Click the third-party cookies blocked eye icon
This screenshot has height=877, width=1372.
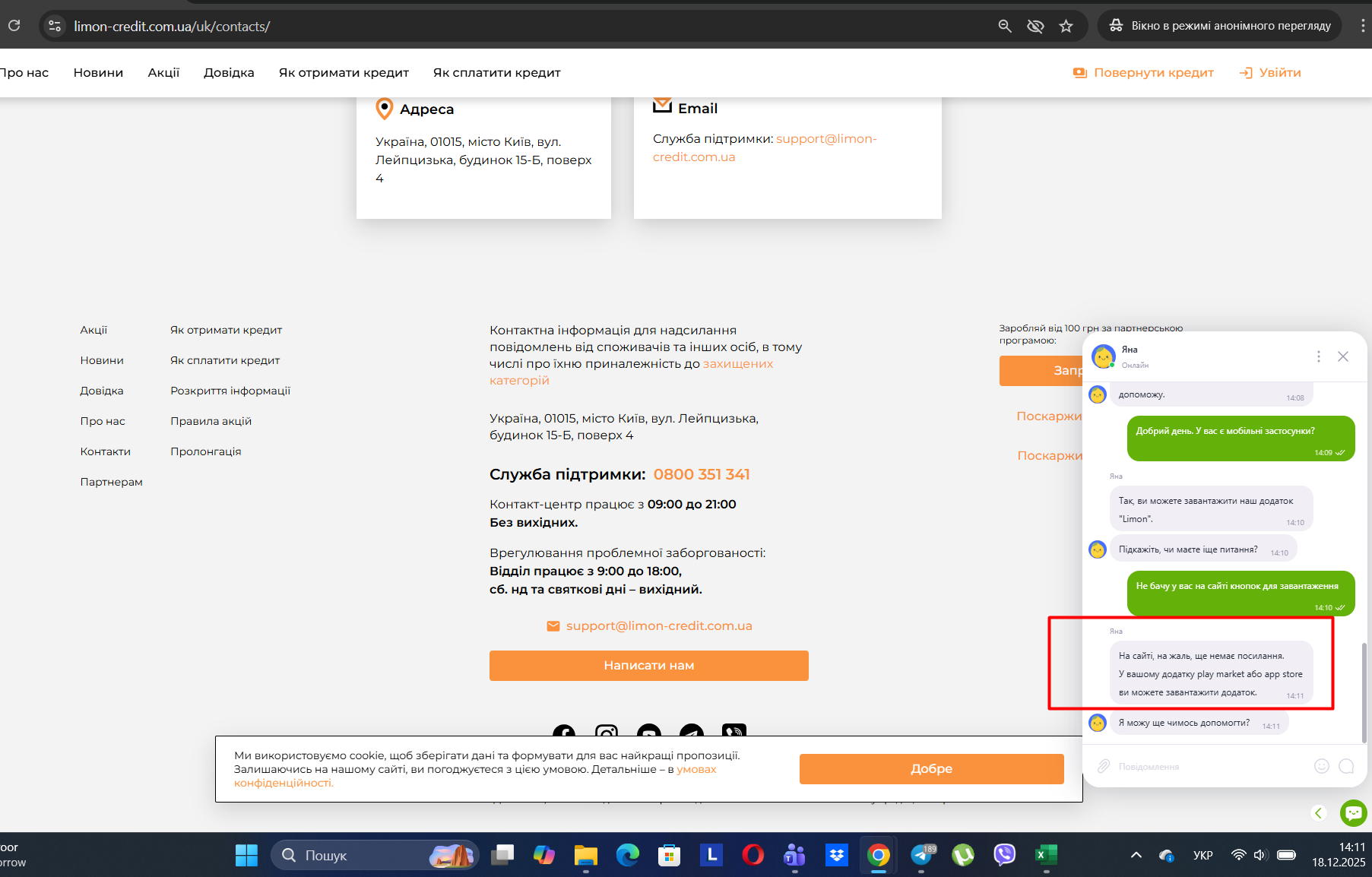(x=1035, y=26)
